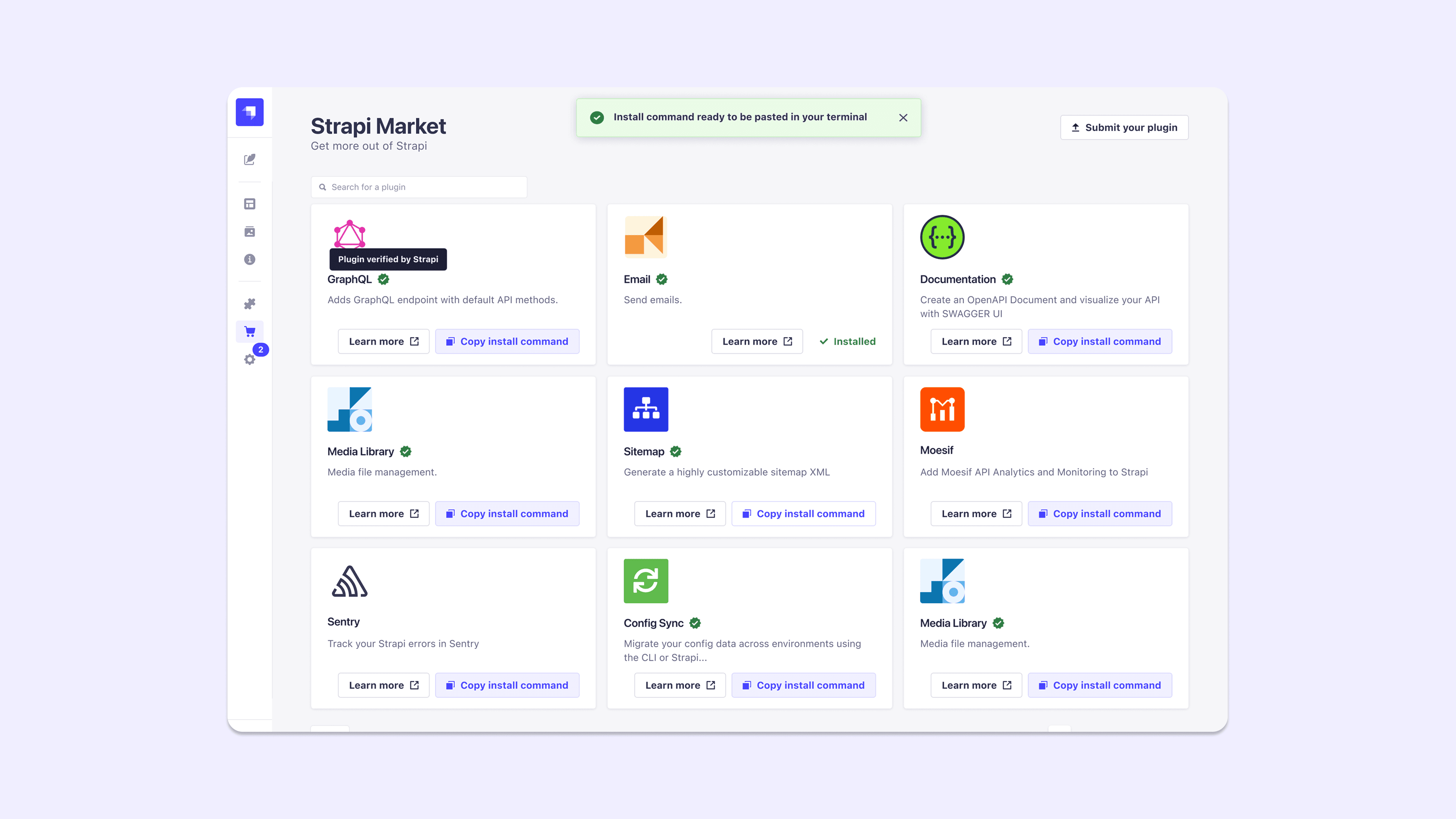Open Learn more for Sentry
The width and height of the screenshot is (1456, 819).
[x=383, y=685]
